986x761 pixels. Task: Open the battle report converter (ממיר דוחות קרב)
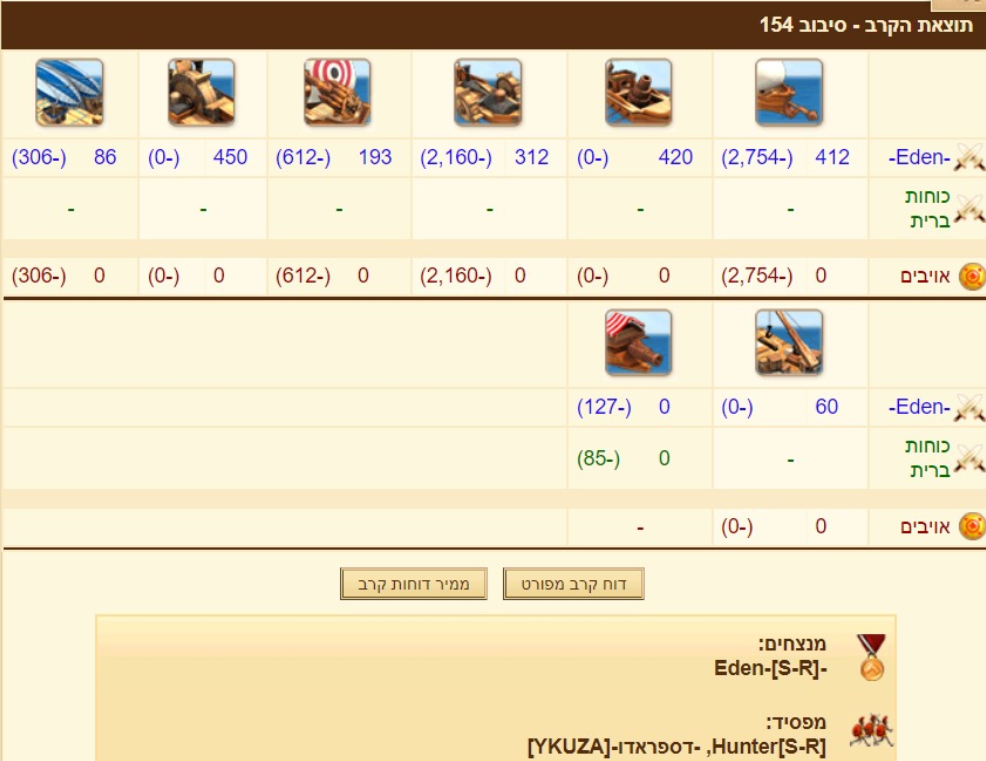click(x=414, y=584)
